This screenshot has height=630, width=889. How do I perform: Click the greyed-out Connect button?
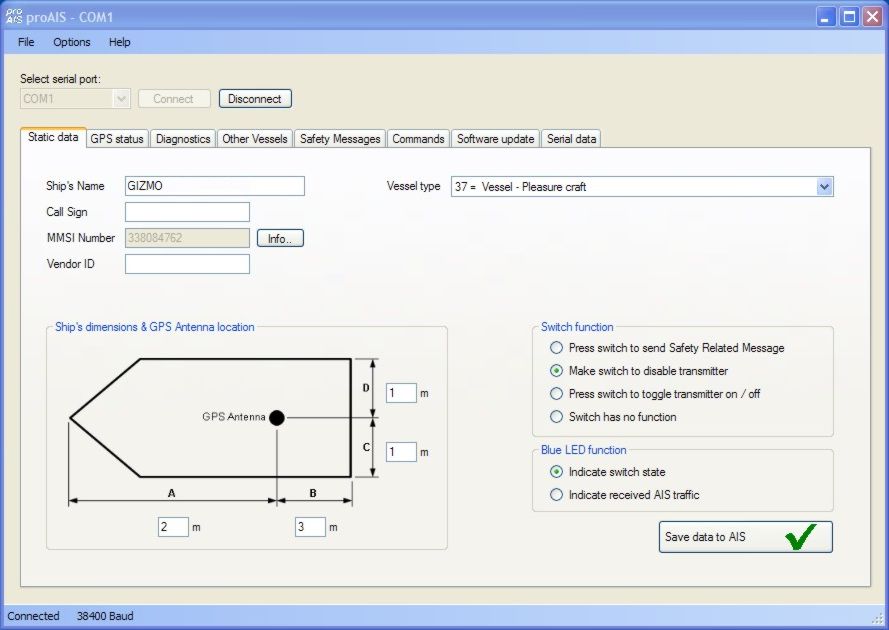pyautogui.click(x=173, y=99)
